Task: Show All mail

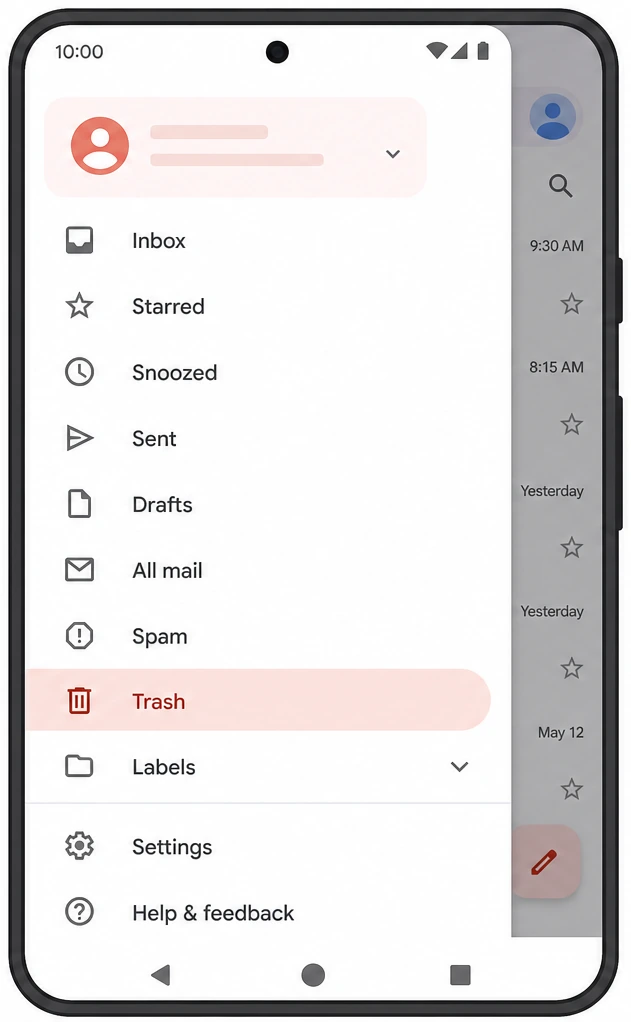Action: [167, 570]
